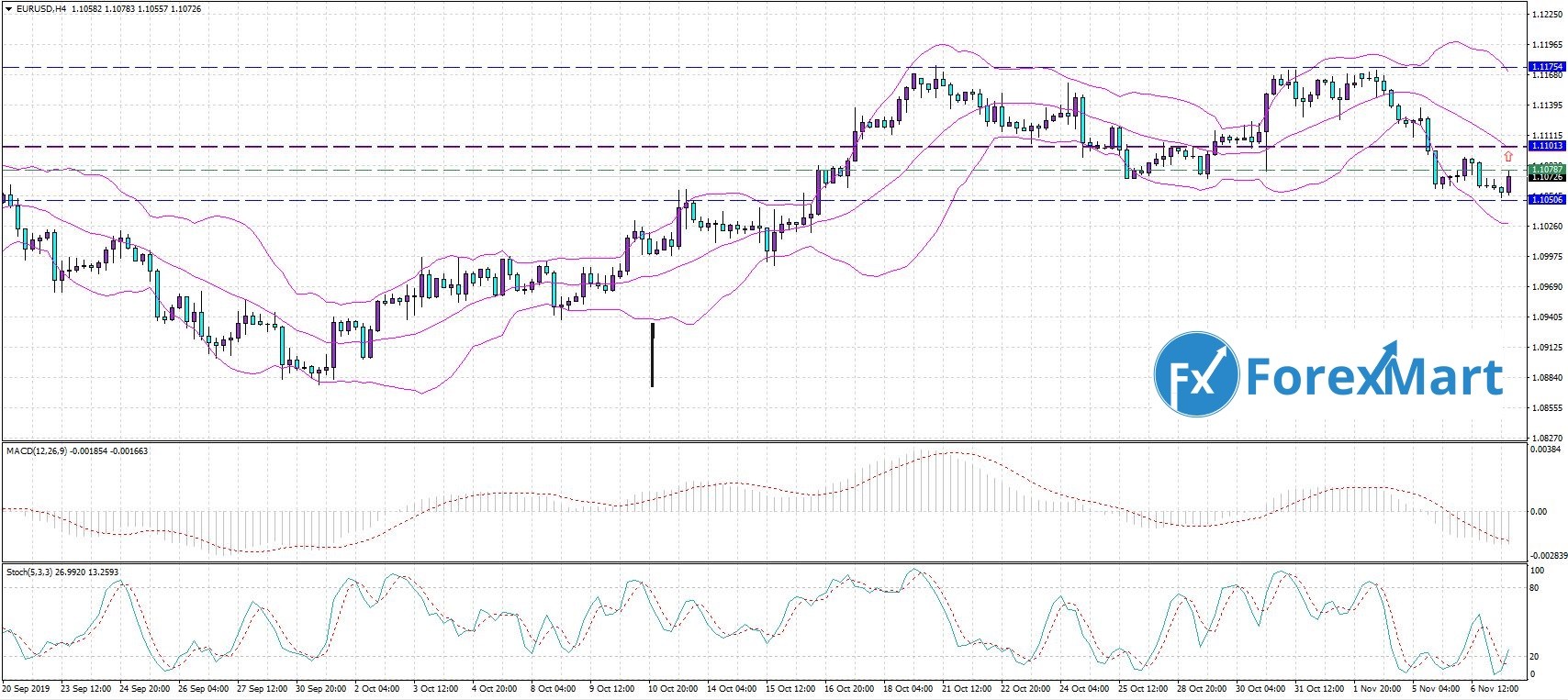Click the -0.002839 MACD scale value
The height and width of the screenshot is (700, 1568).
click(x=1547, y=556)
